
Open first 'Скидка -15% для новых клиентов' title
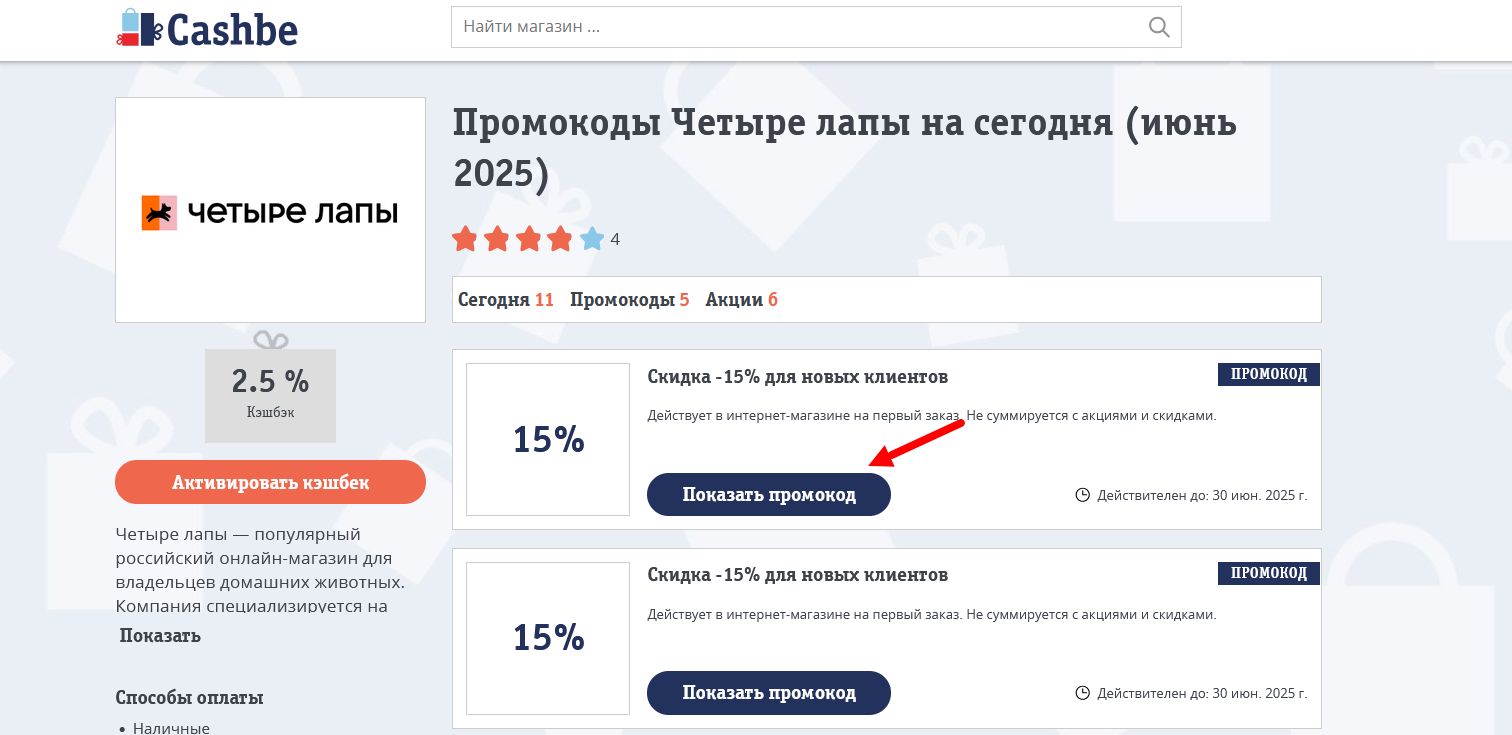797,377
